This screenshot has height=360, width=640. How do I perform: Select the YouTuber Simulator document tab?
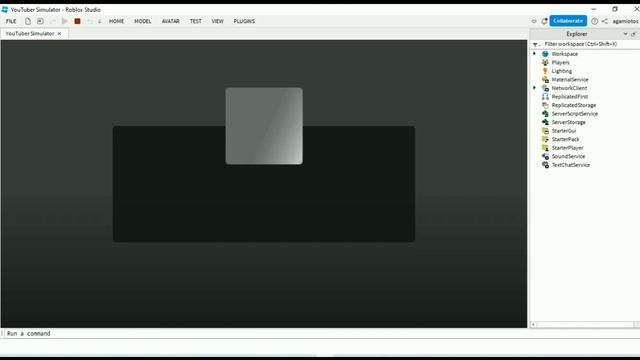click(x=30, y=33)
